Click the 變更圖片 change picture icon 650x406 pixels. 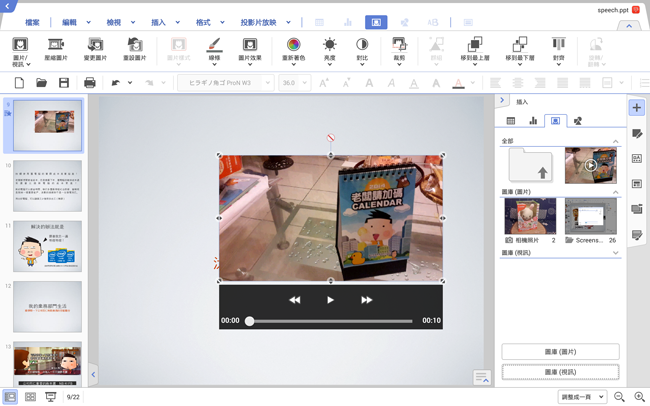click(96, 45)
